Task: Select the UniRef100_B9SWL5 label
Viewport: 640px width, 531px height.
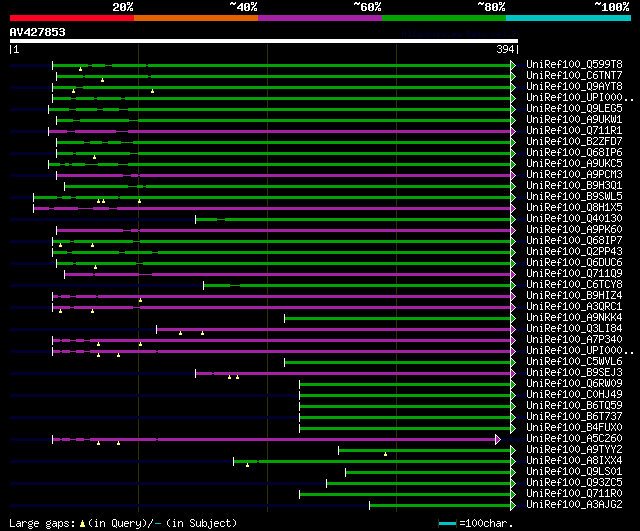Action: (574, 197)
